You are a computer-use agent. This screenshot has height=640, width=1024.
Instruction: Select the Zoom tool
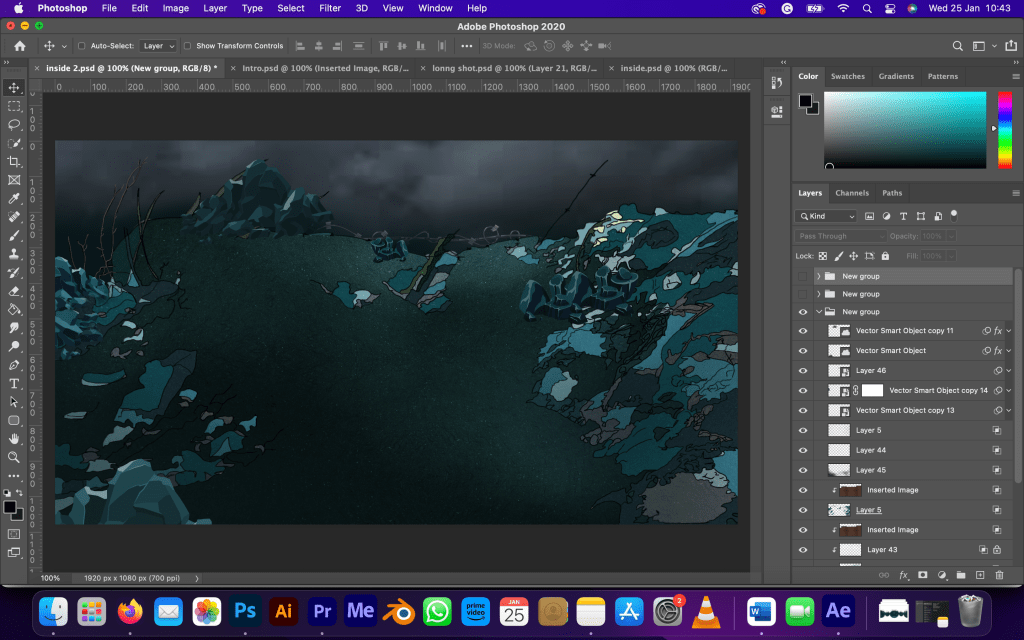14,457
